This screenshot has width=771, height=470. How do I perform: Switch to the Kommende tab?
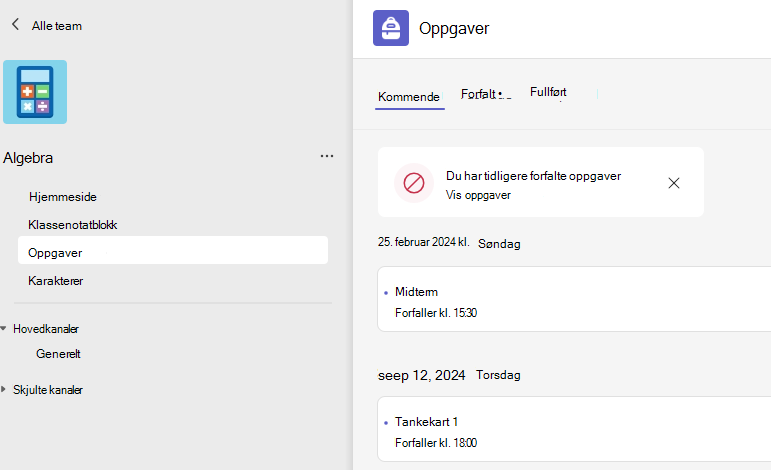tap(409, 96)
